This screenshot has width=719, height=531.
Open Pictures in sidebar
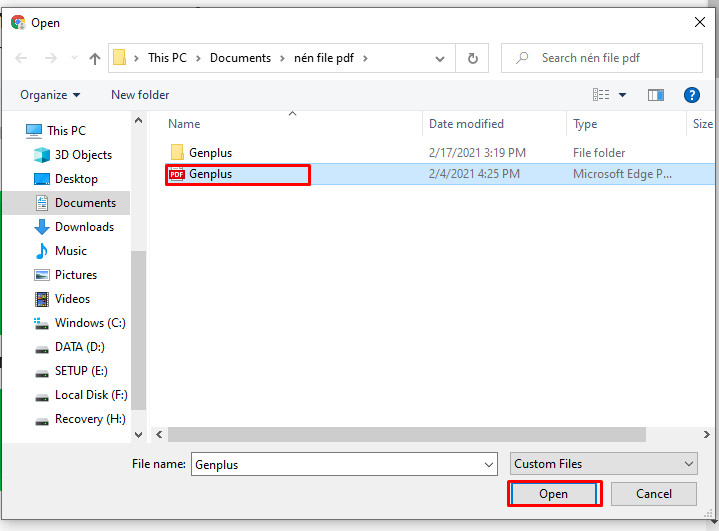[76, 275]
